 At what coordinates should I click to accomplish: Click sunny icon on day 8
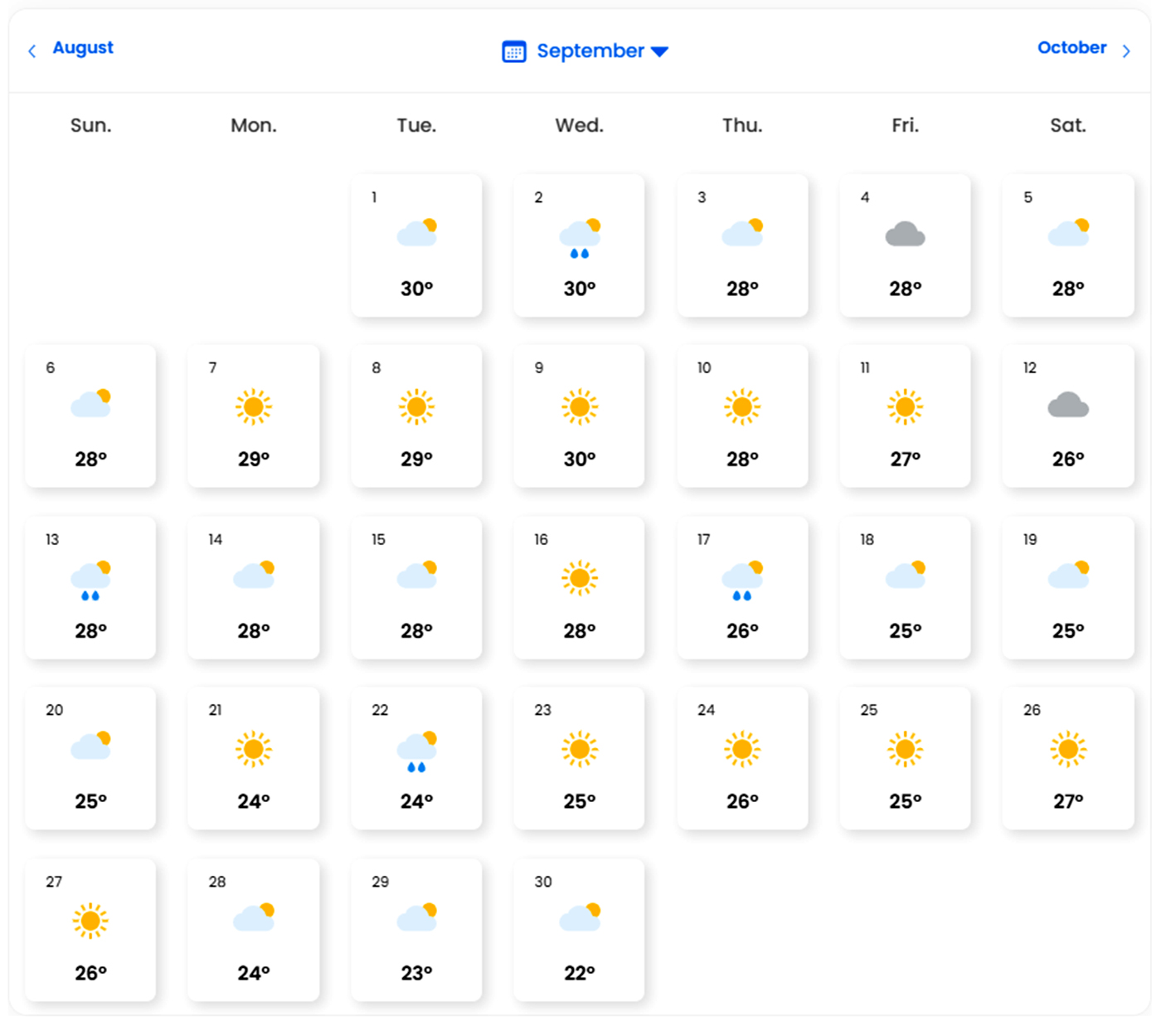point(417,407)
